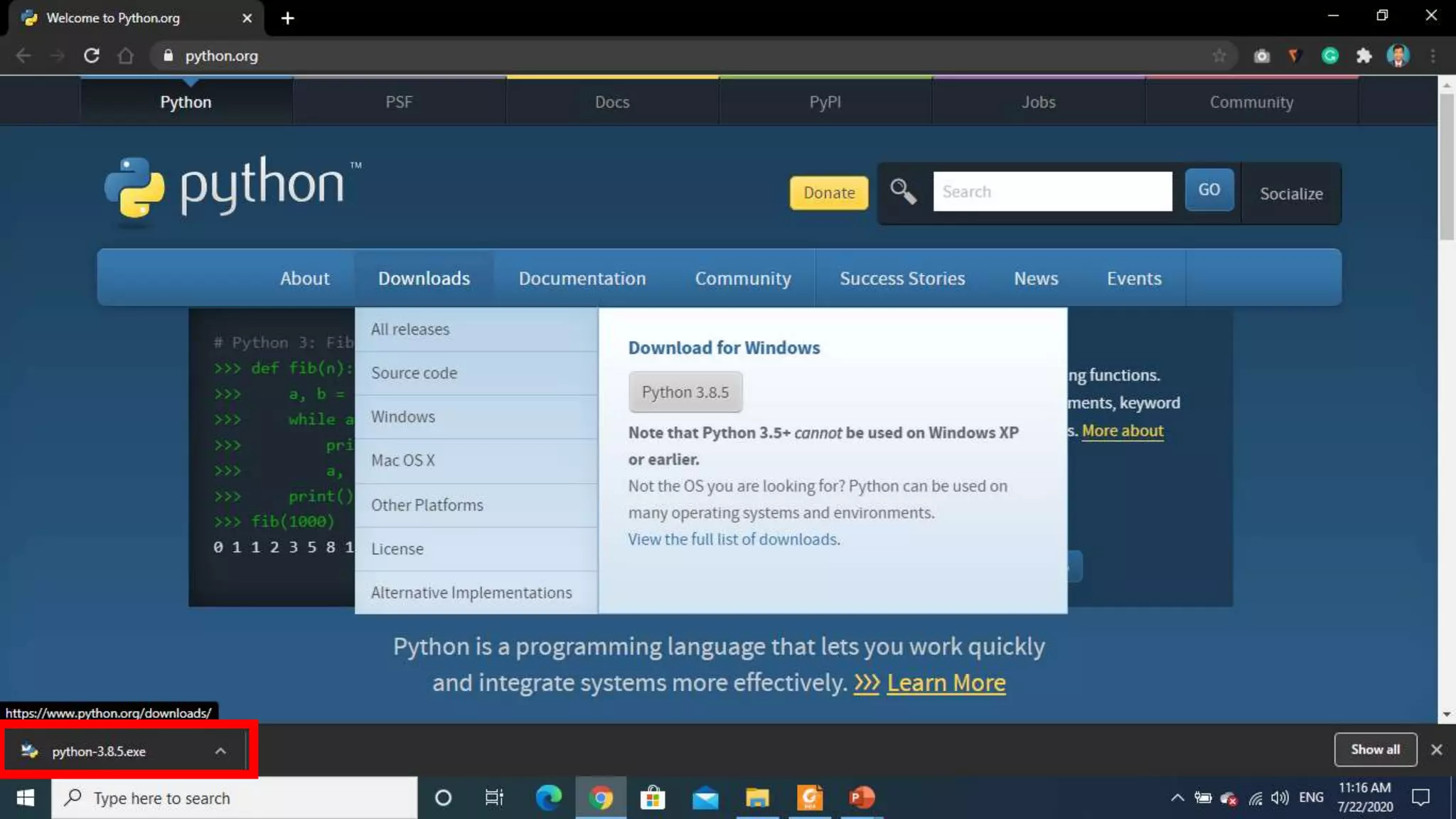
Task: Open the Documentation menu item
Action: coord(582,278)
